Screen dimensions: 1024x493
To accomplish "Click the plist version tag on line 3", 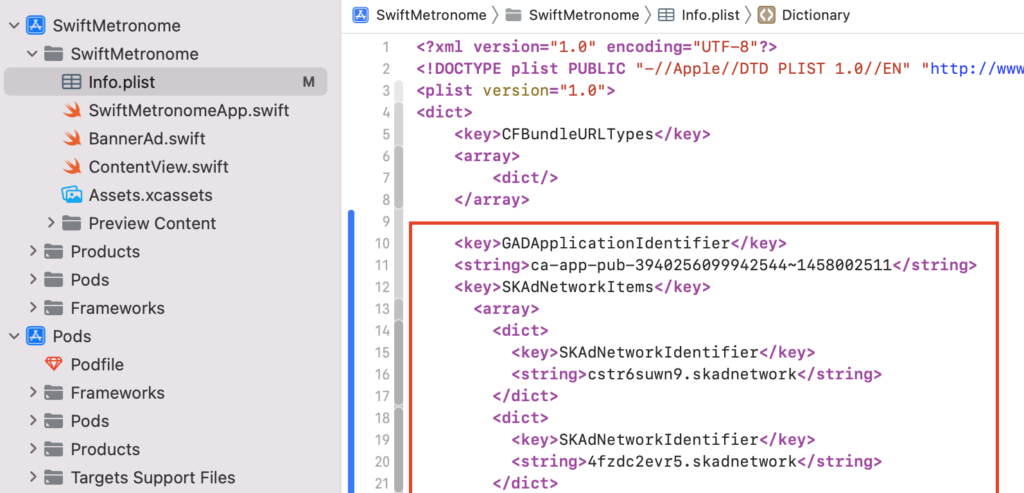I will [x=515, y=90].
